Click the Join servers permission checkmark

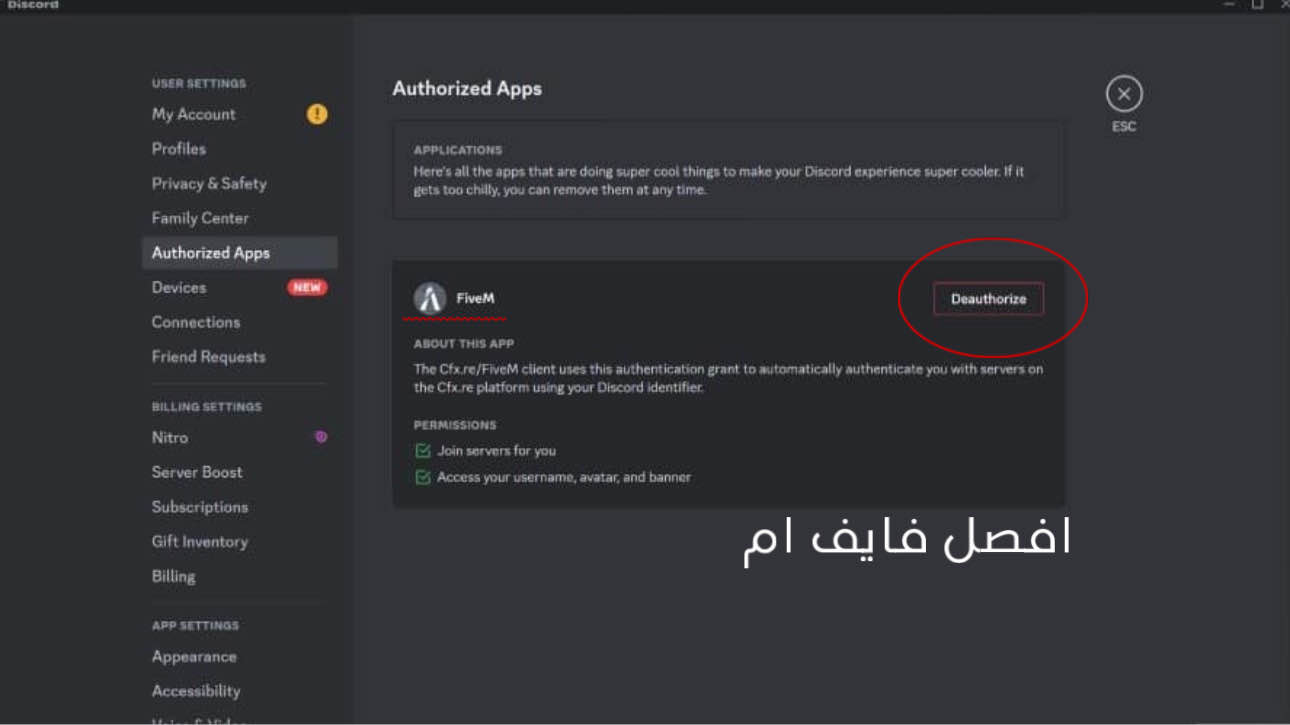423,451
